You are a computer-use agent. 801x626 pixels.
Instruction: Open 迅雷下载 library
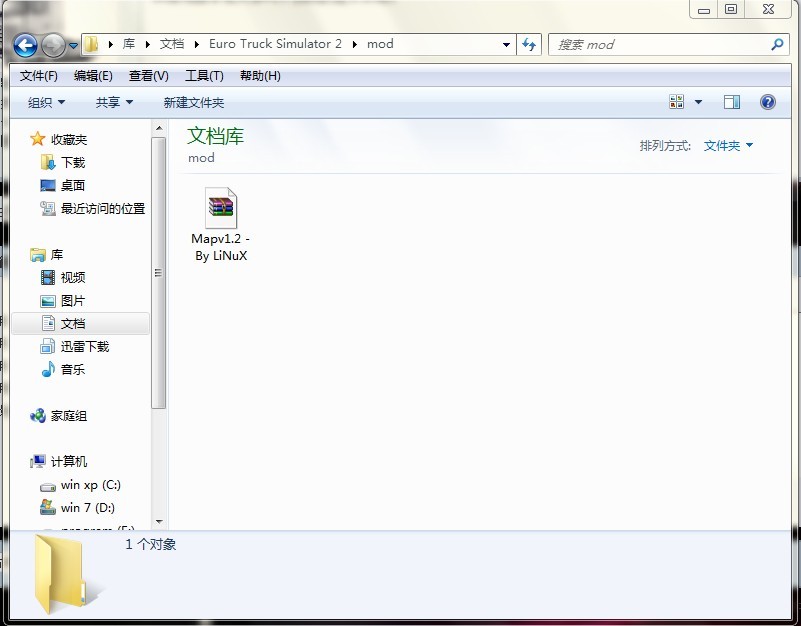click(84, 346)
